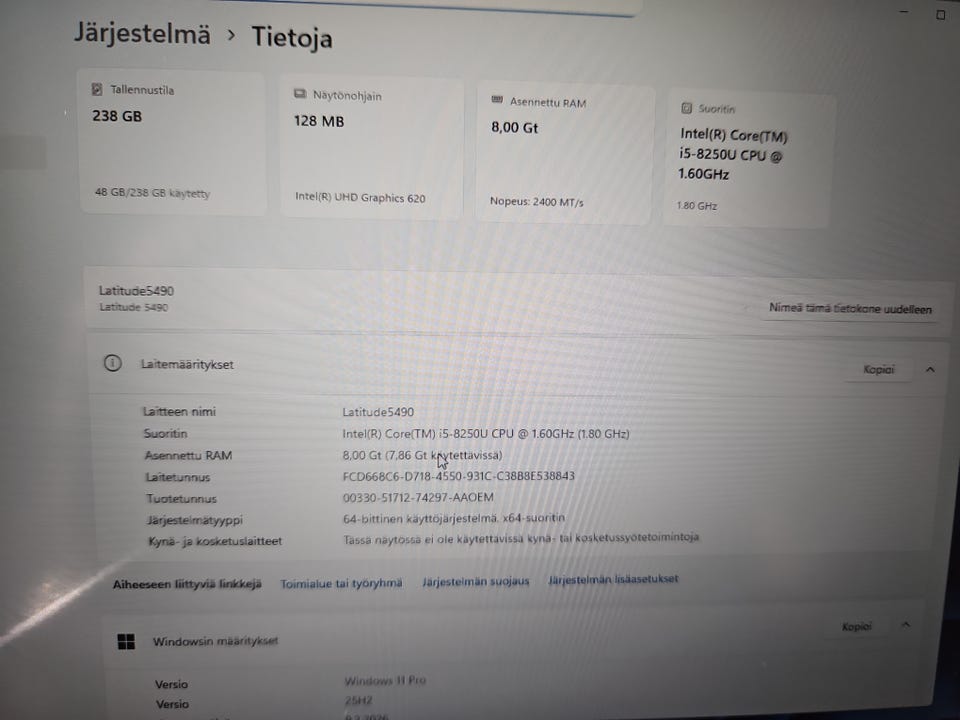The image size is (960, 720).
Task: Collapse the Windowsin määritykset section chevron
Action: pyautogui.click(x=906, y=624)
